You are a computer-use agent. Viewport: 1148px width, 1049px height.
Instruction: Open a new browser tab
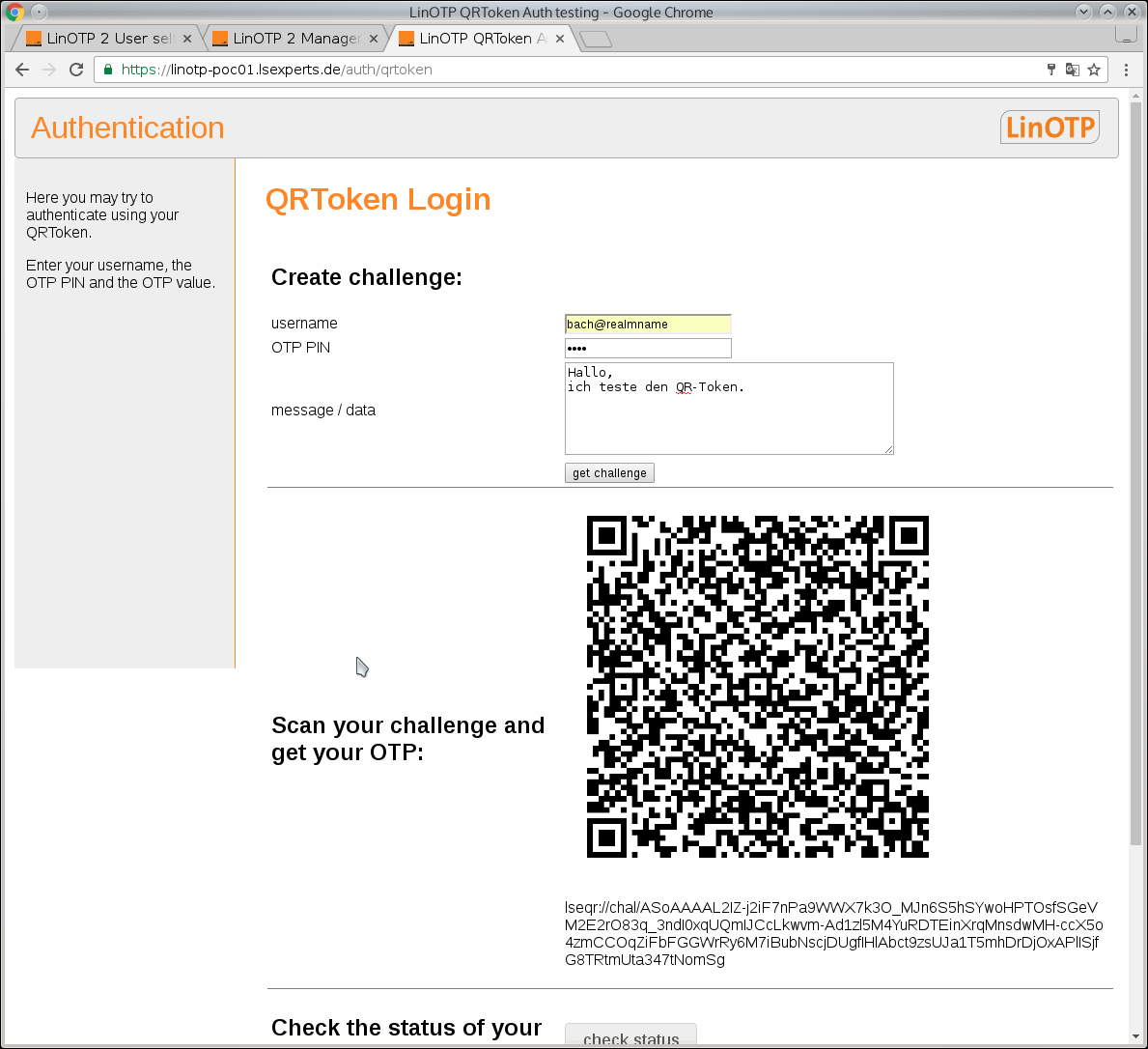596,39
